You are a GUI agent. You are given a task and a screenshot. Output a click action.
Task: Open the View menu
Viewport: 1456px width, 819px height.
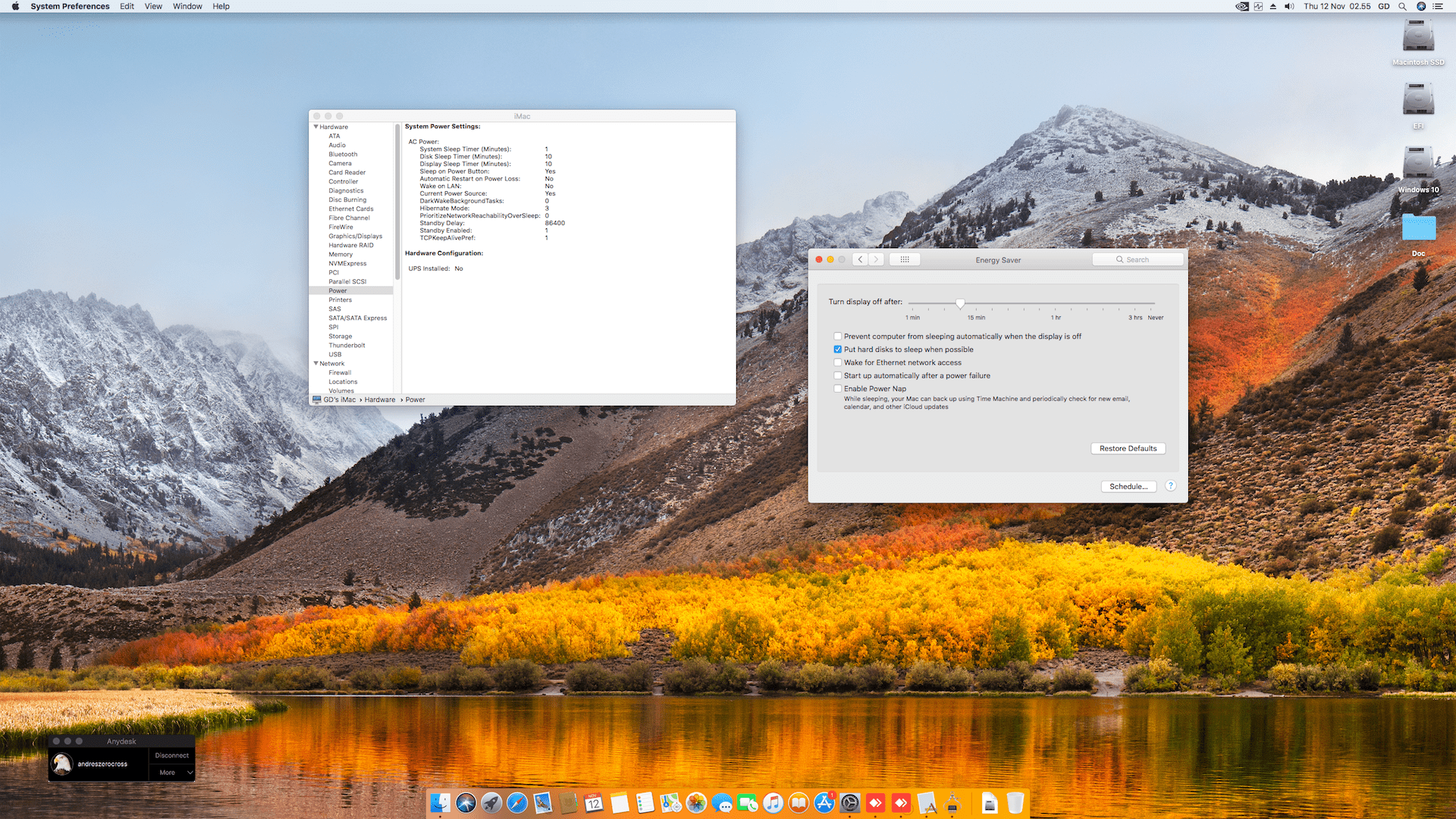pyautogui.click(x=153, y=6)
